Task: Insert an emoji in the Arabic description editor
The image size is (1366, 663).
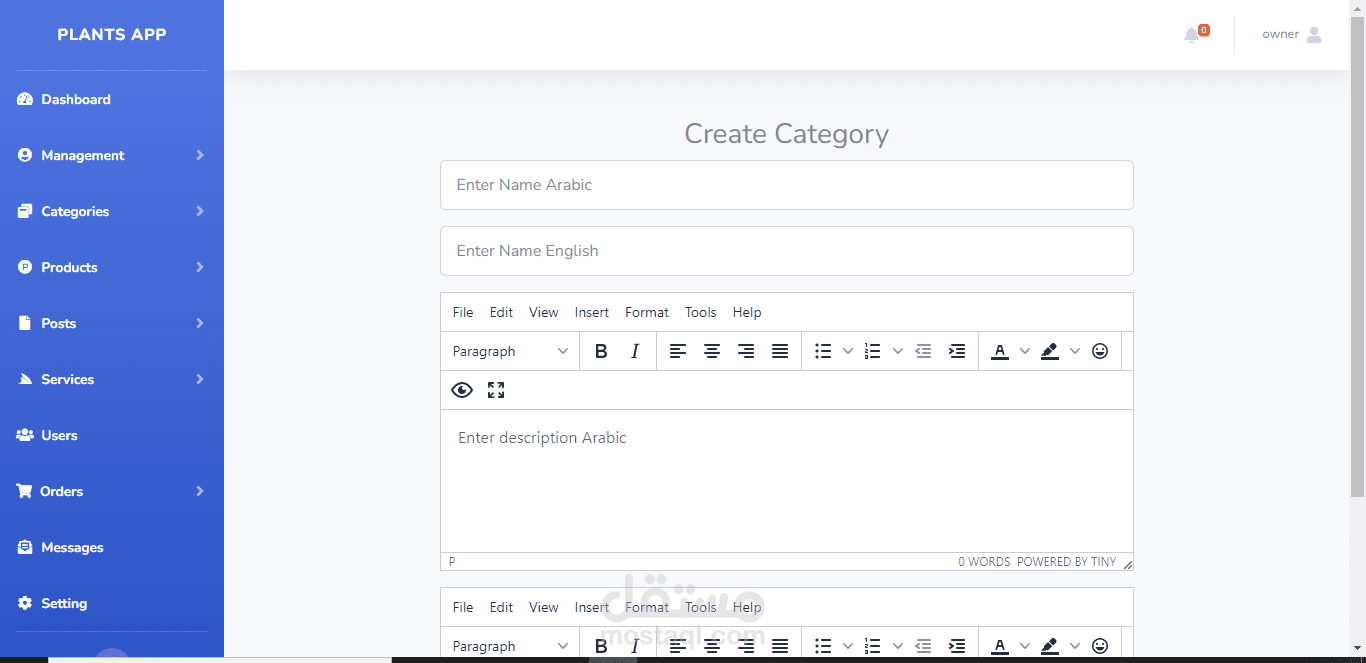Action: (x=1100, y=351)
